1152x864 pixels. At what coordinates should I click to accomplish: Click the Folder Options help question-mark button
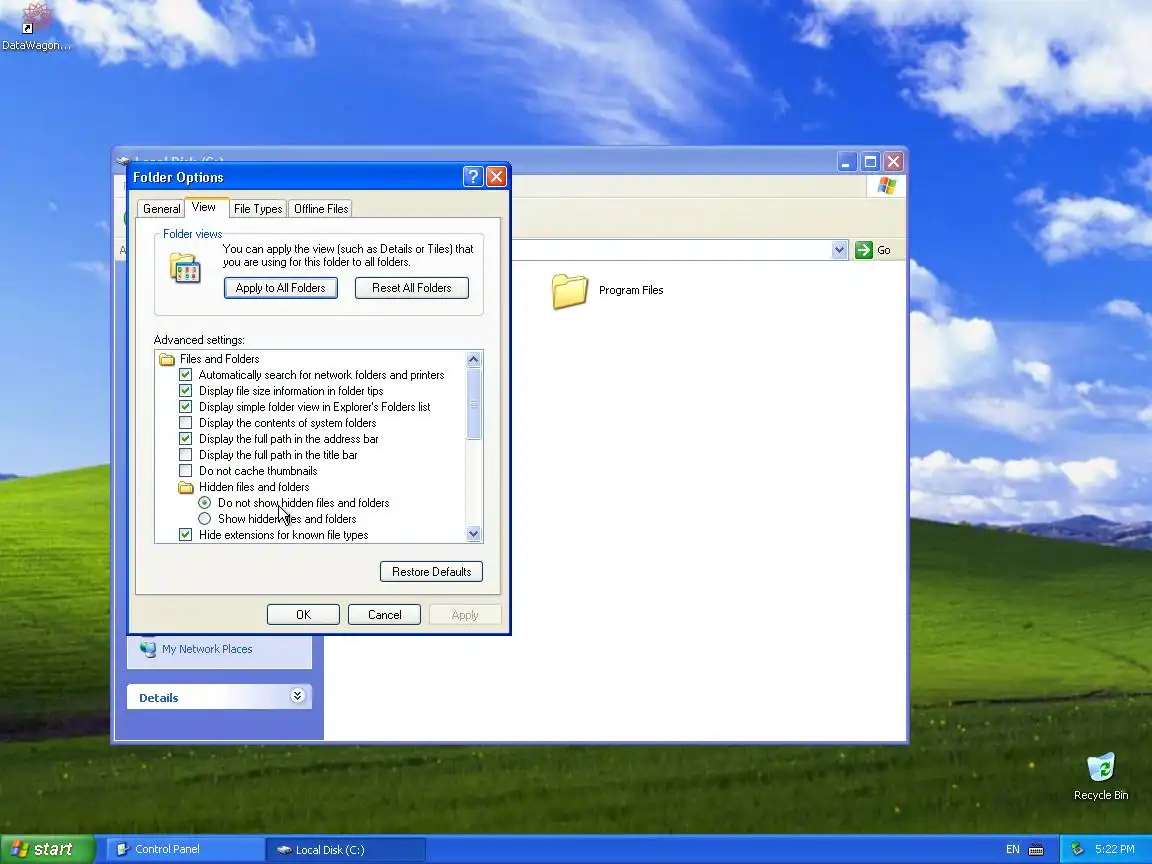coord(473,176)
